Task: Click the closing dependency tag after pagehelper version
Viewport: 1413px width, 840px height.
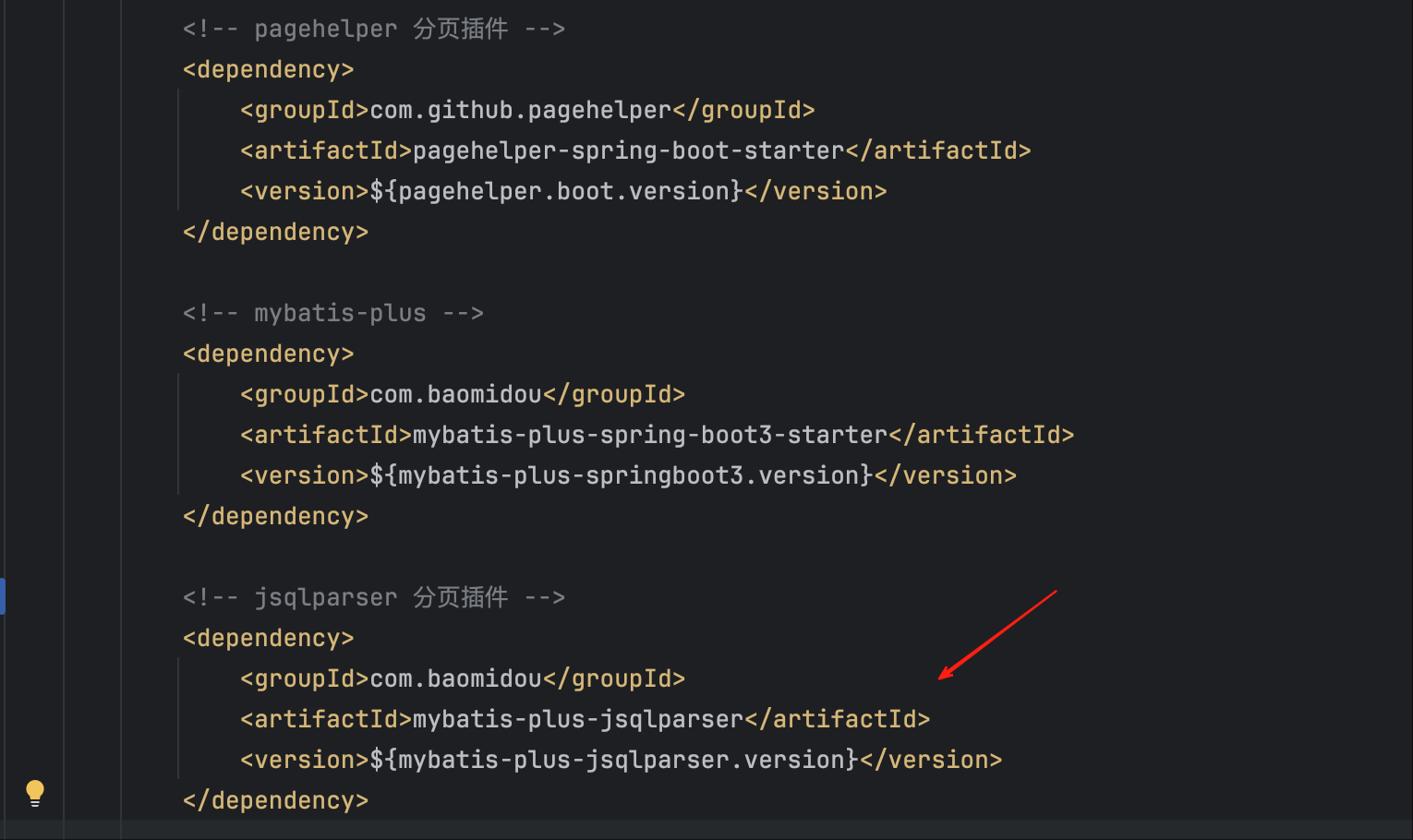Action: 275,233
